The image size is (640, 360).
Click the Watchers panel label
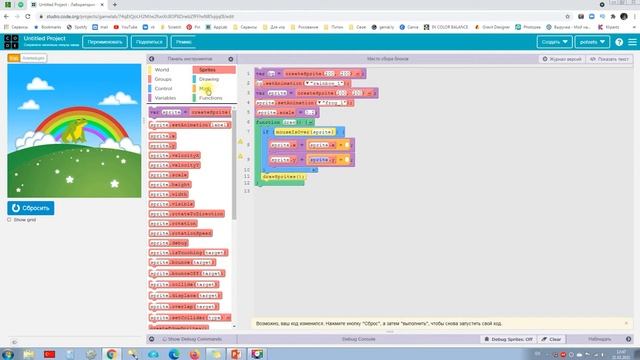point(600,339)
